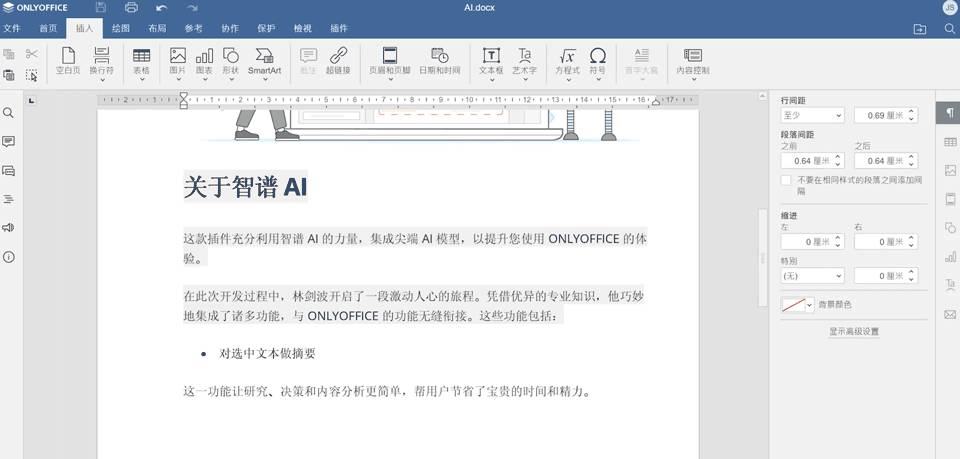The image size is (960, 459).
Task: Open image settings in right sidebar
Action: click(950, 171)
